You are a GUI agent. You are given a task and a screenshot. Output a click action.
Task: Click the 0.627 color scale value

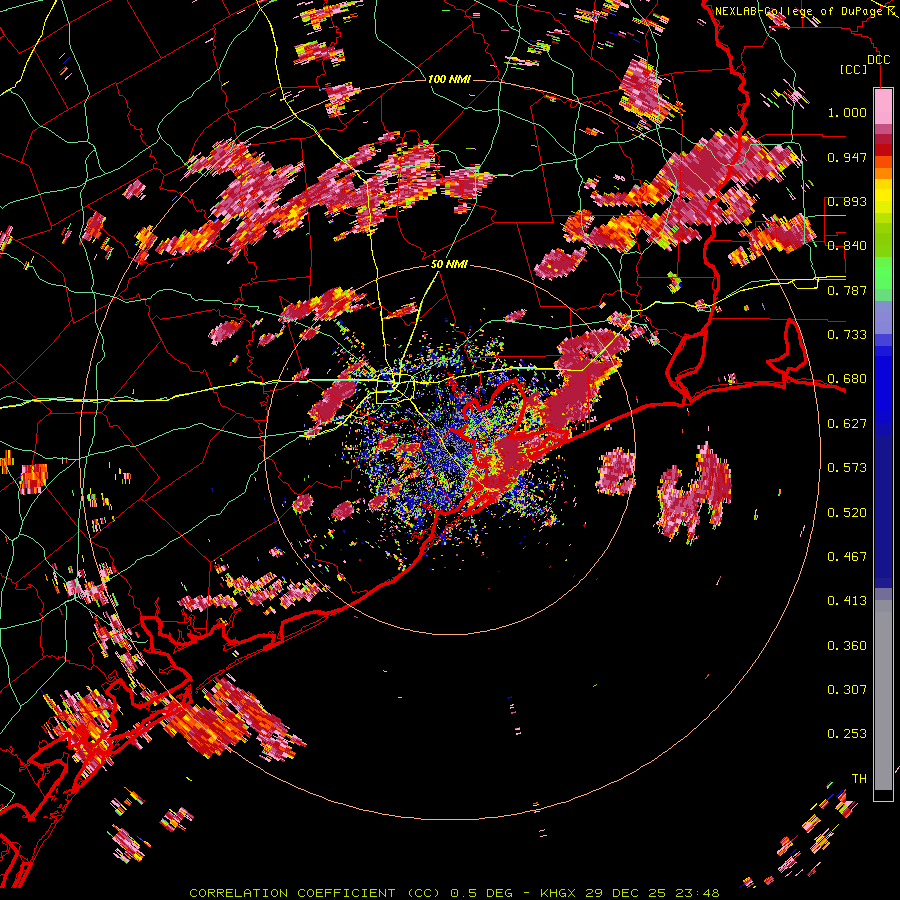coord(847,424)
